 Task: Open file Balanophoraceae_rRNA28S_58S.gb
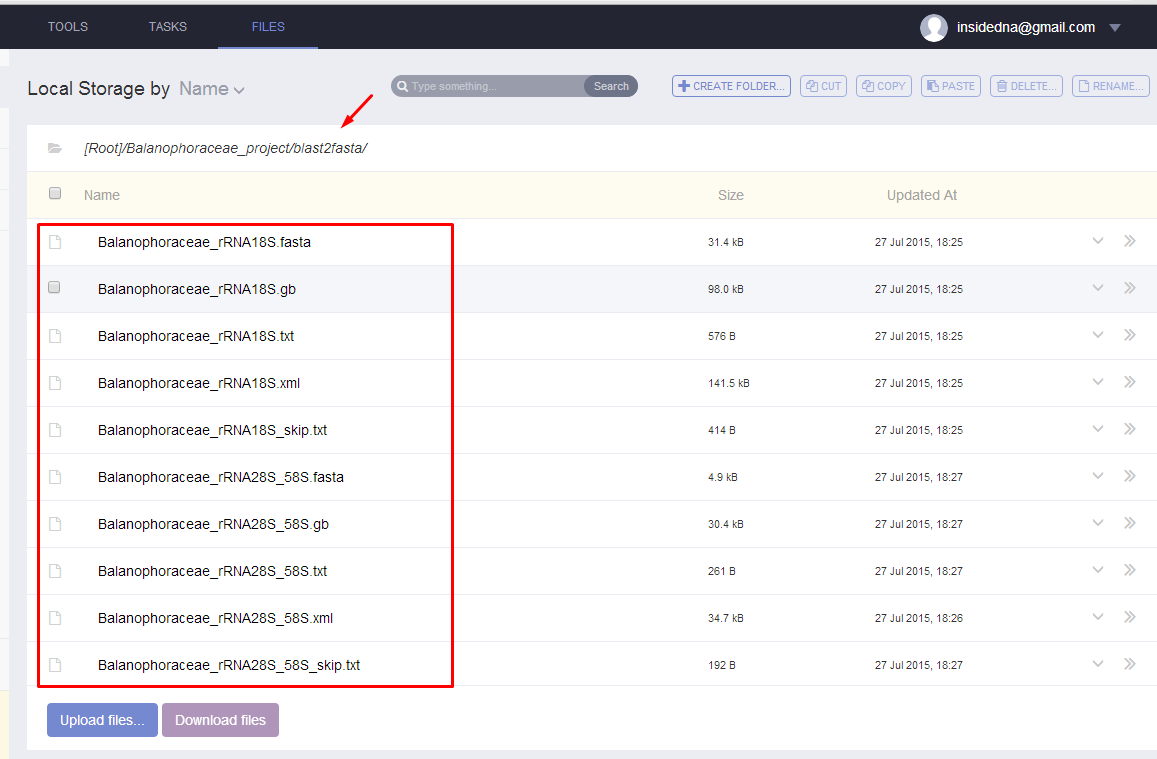213,524
